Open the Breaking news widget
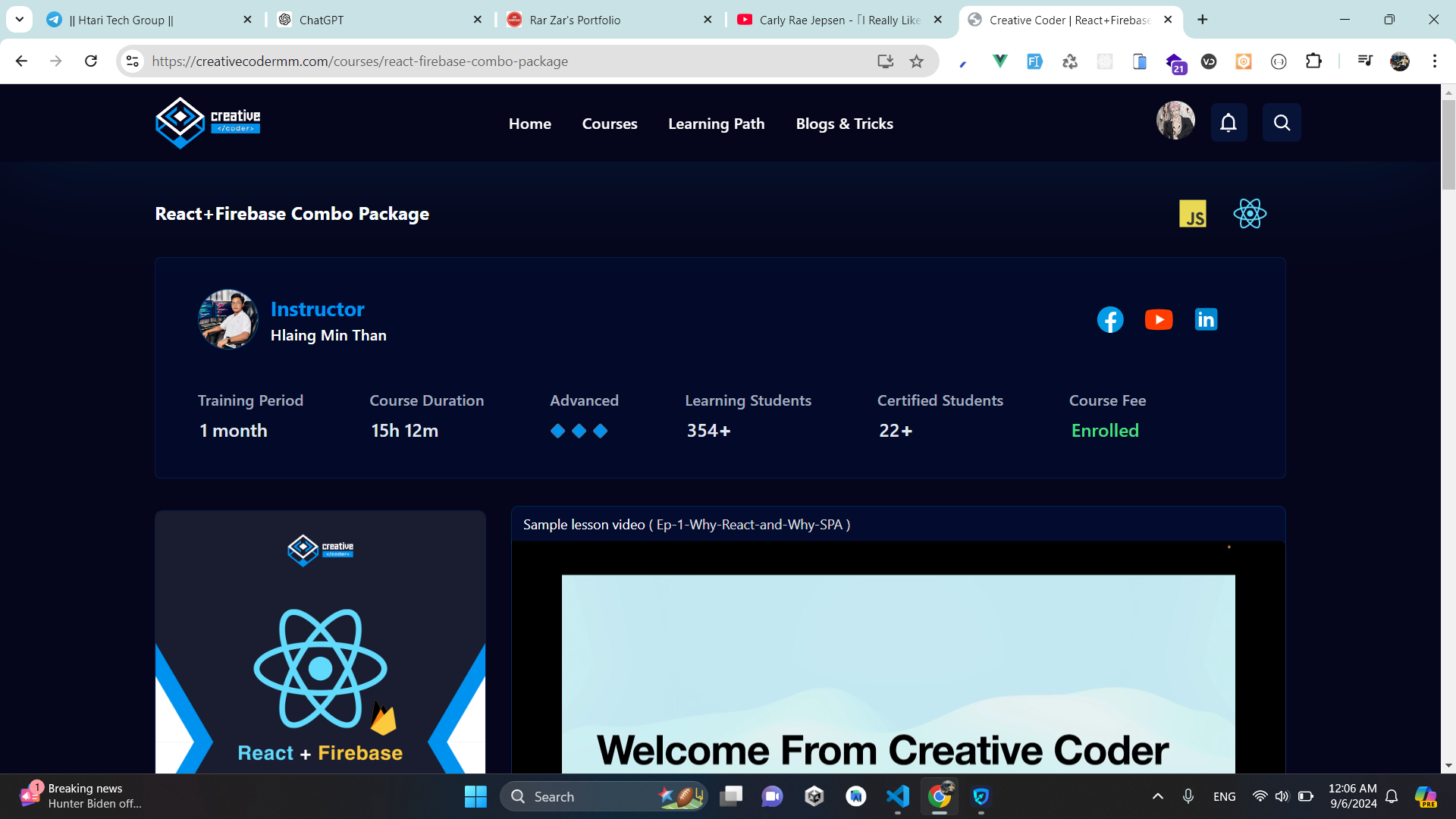Screen dimensions: 1456x819 (81, 796)
